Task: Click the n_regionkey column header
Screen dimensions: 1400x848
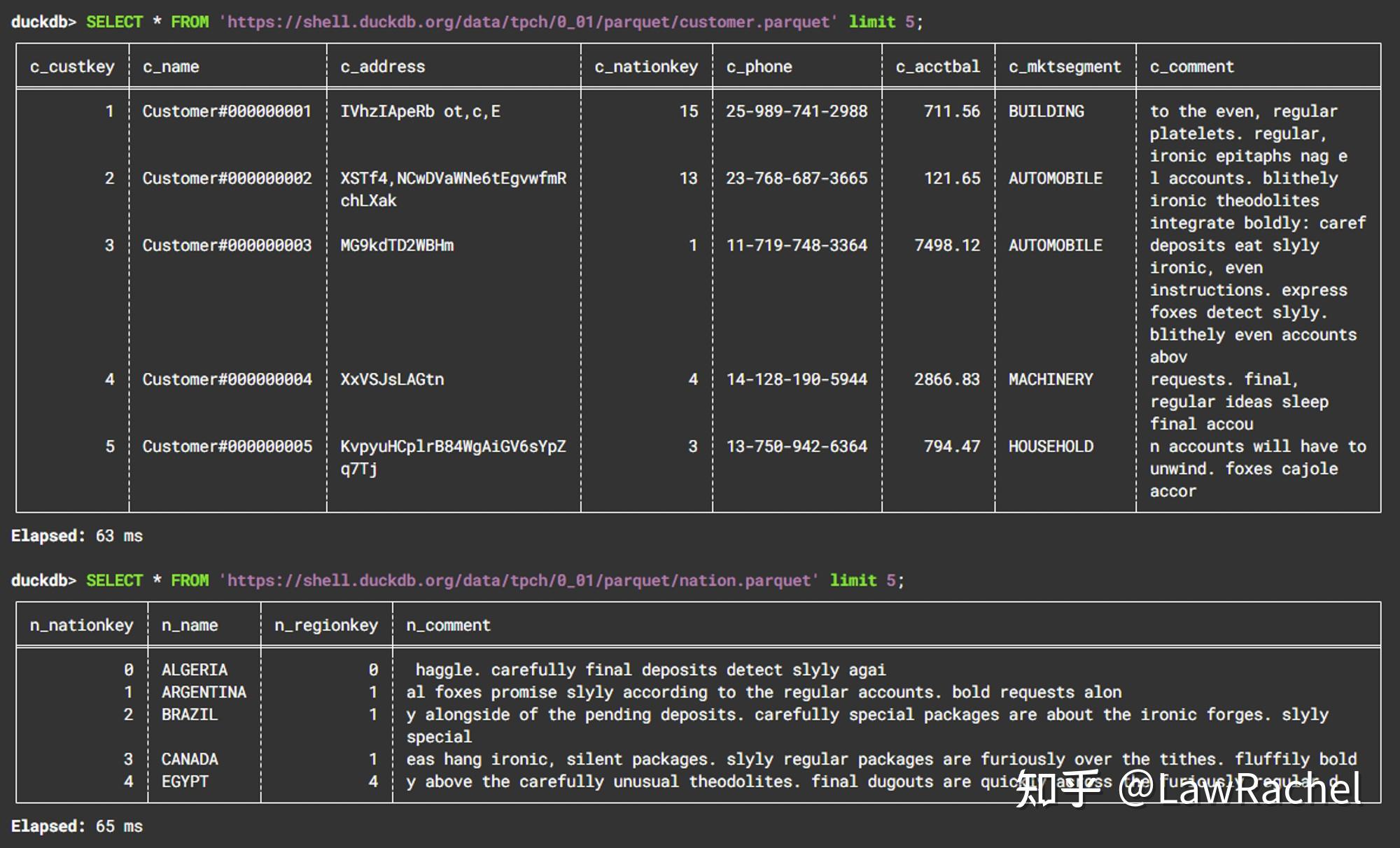Action: pyautogui.click(x=325, y=625)
